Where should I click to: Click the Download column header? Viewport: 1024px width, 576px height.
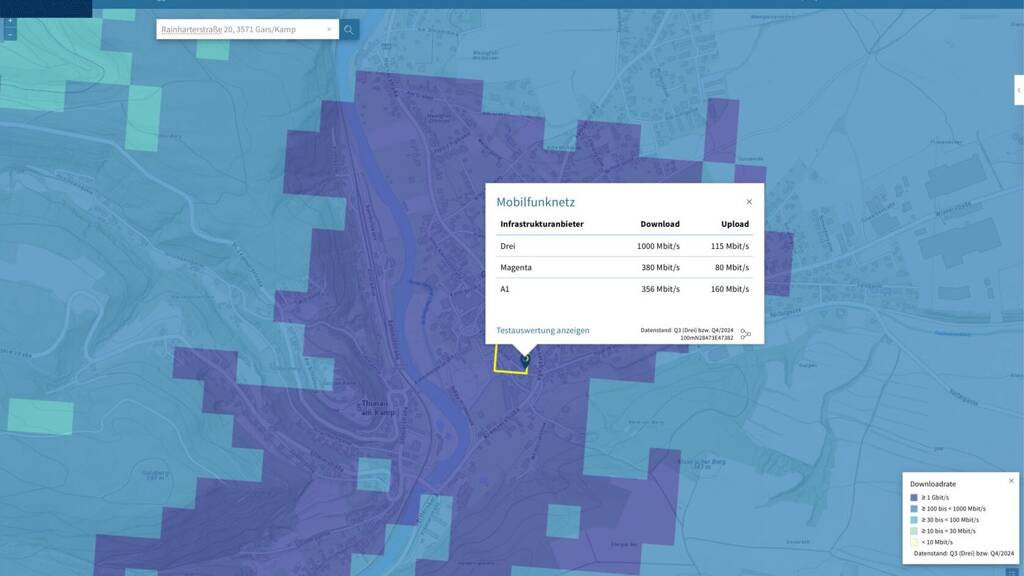(x=659, y=224)
